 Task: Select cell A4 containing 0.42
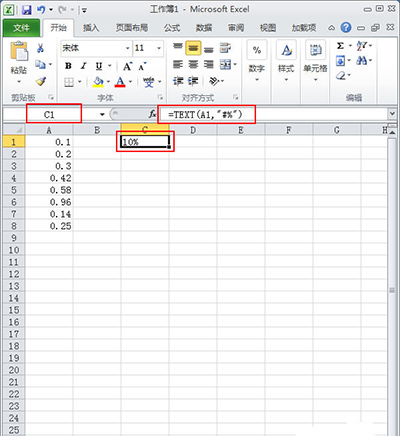[49, 178]
